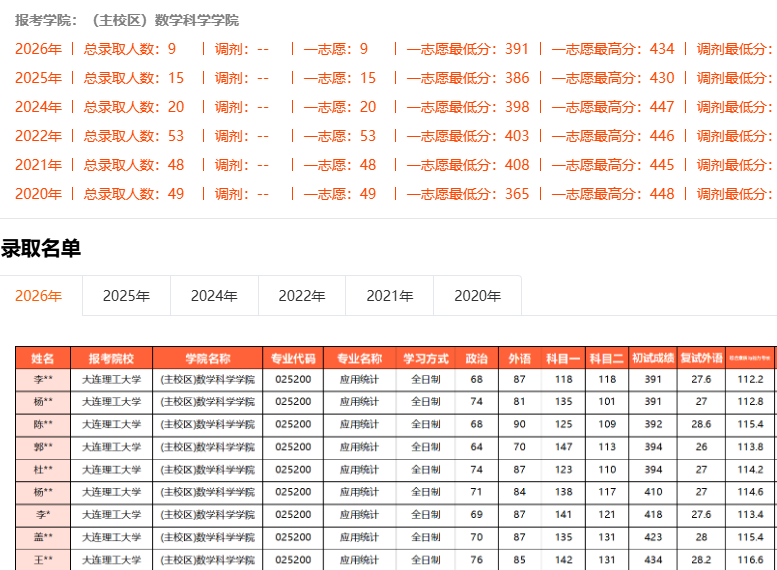Click the 报考院校 column header
The height and width of the screenshot is (570, 777).
(x=111, y=358)
